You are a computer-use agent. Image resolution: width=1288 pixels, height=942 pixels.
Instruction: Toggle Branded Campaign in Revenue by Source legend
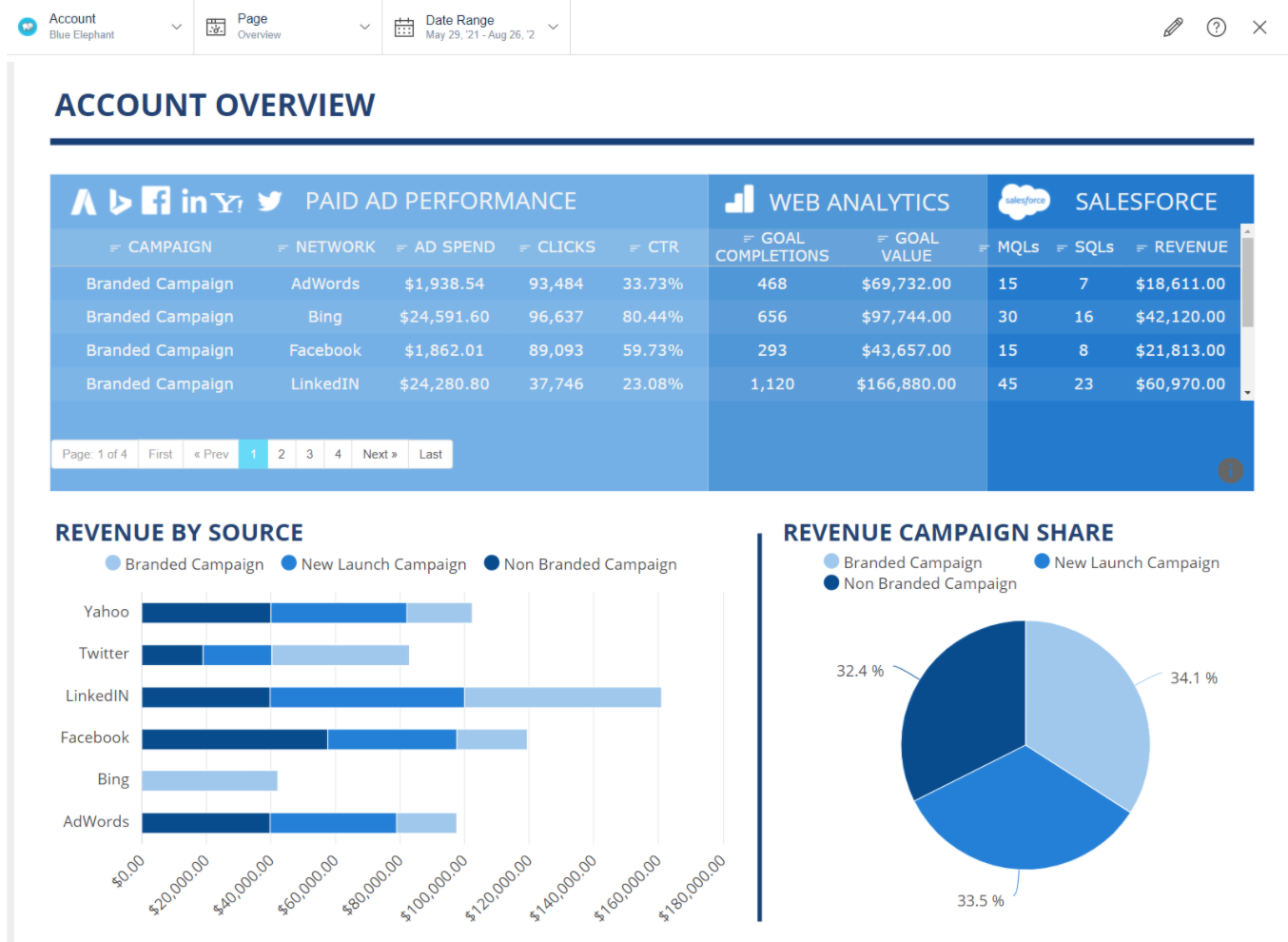[185, 563]
